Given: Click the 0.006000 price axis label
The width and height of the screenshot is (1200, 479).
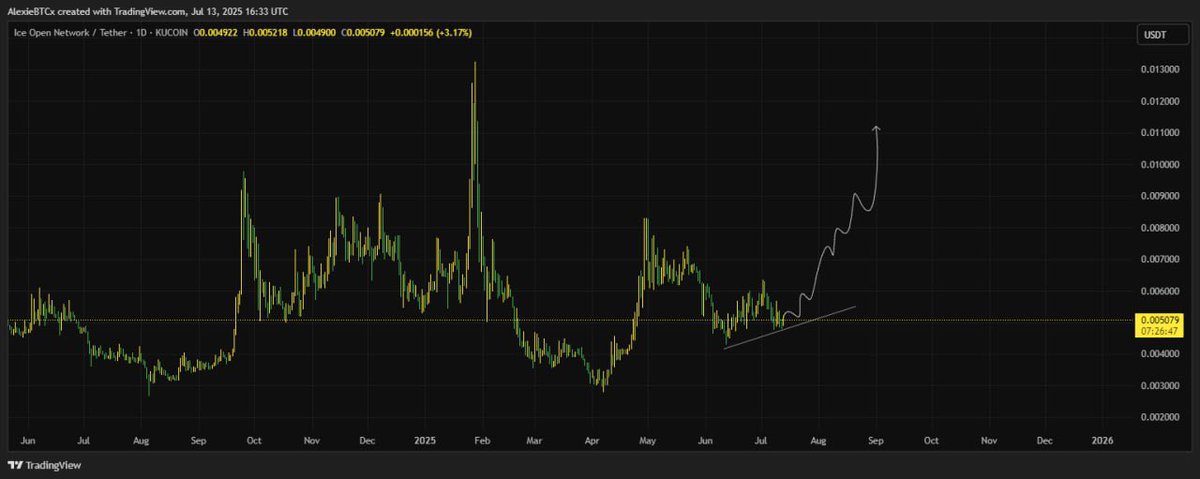Looking at the screenshot, I should [x=1158, y=291].
